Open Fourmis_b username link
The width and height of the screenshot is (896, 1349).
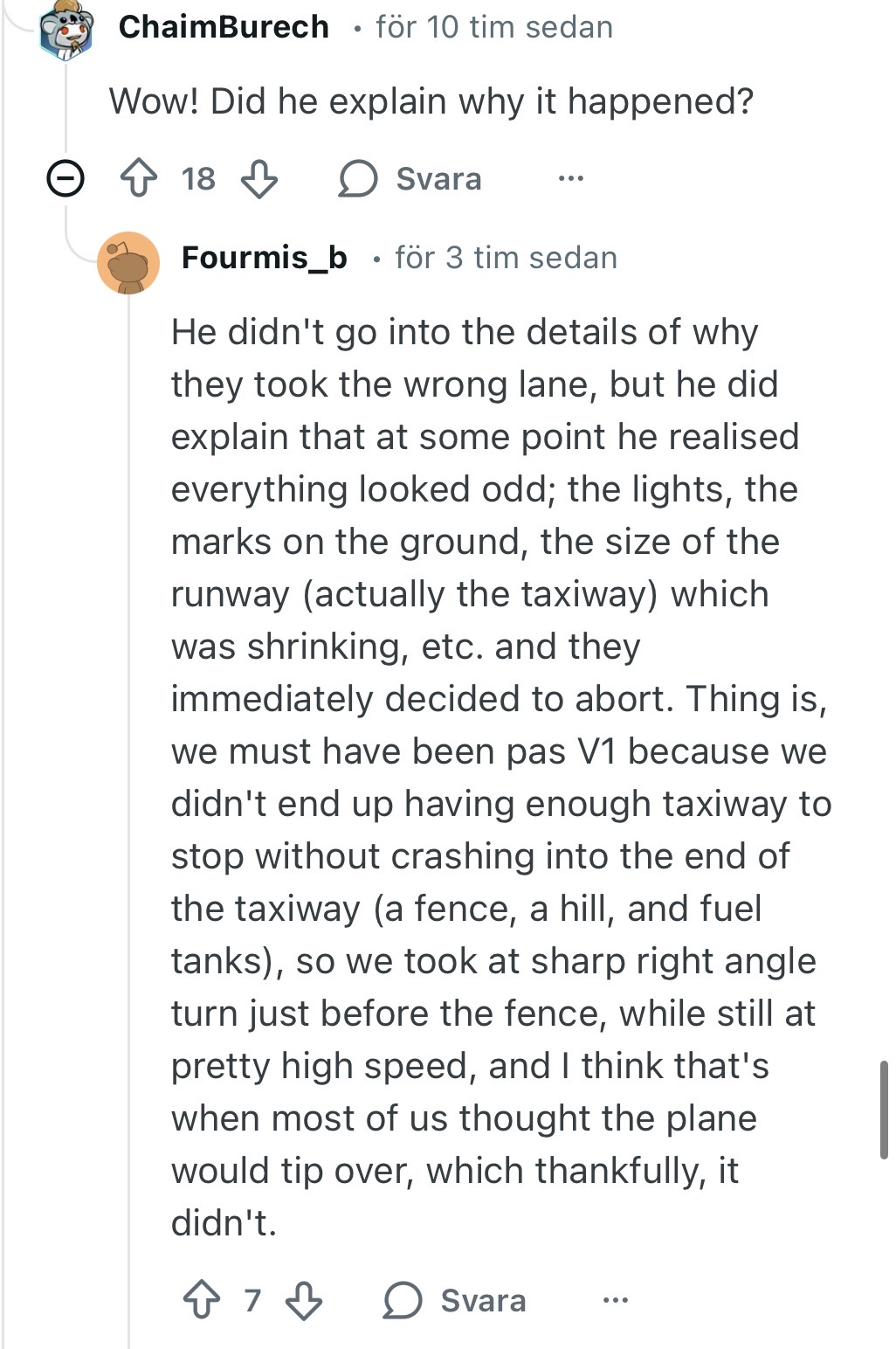pyautogui.click(x=264, y=258)
